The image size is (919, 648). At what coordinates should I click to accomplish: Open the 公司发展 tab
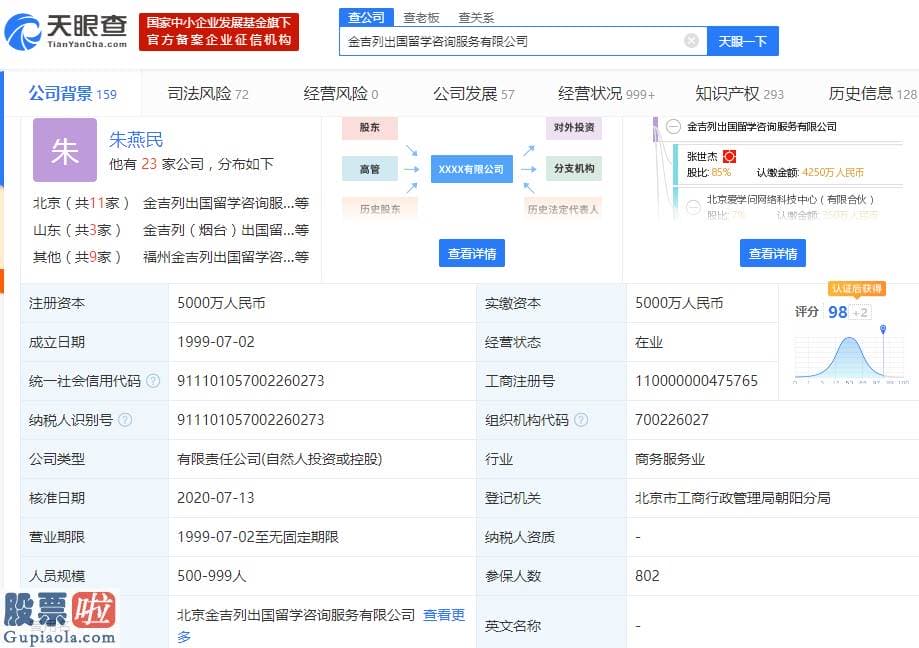point(474,94)
